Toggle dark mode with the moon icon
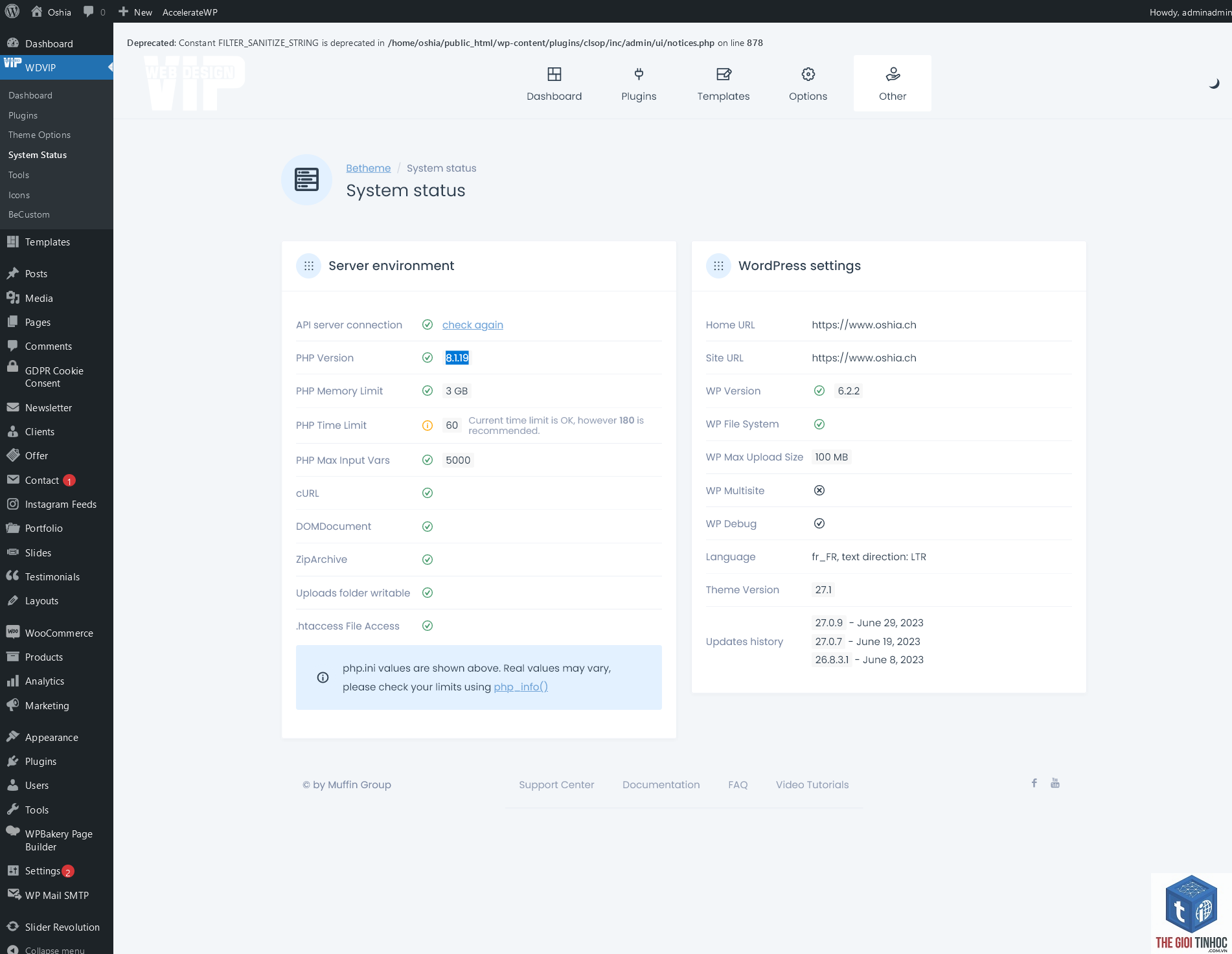 [1215, 83]
